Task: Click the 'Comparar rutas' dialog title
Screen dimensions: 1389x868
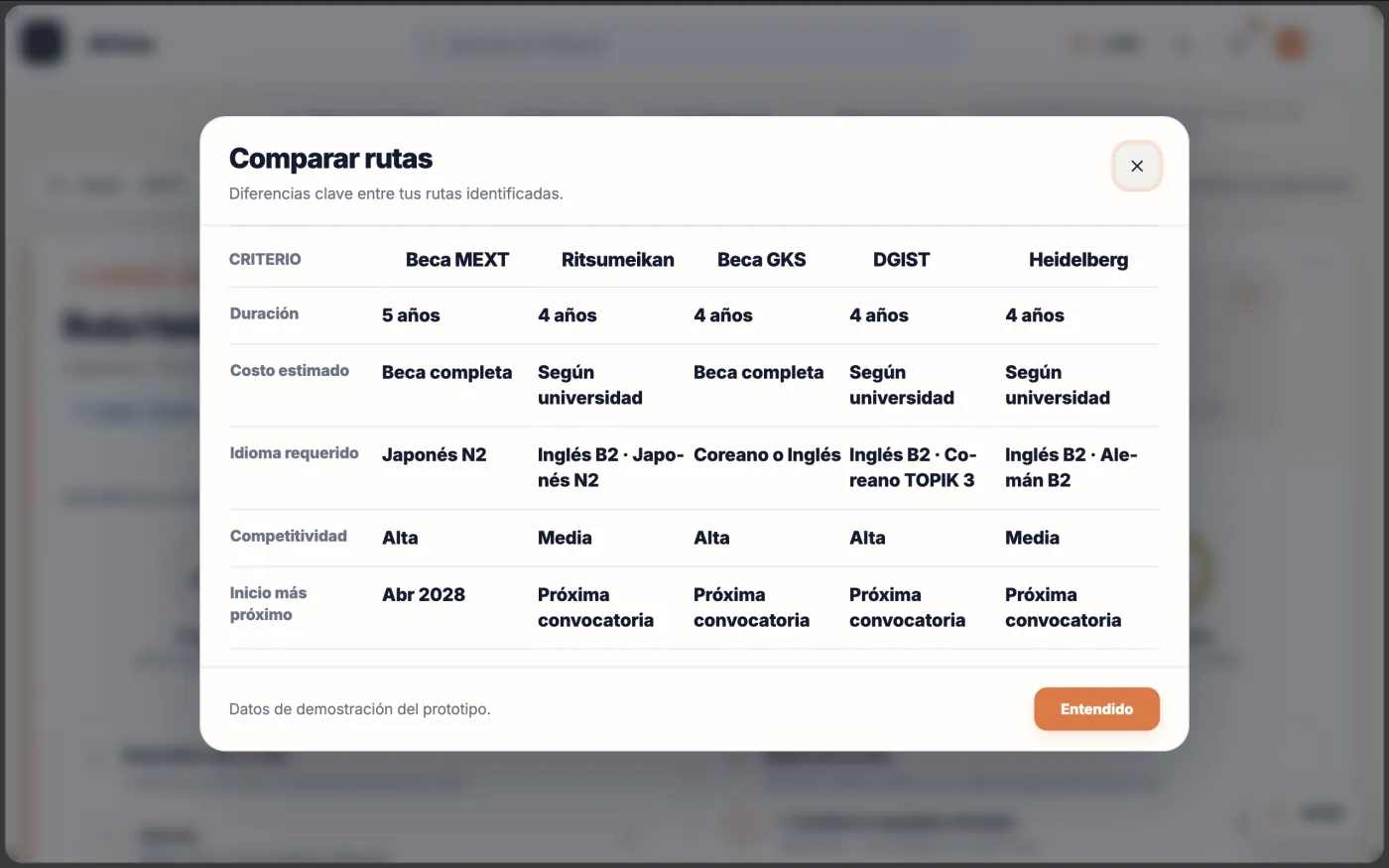Action: [x=330, y=159]
